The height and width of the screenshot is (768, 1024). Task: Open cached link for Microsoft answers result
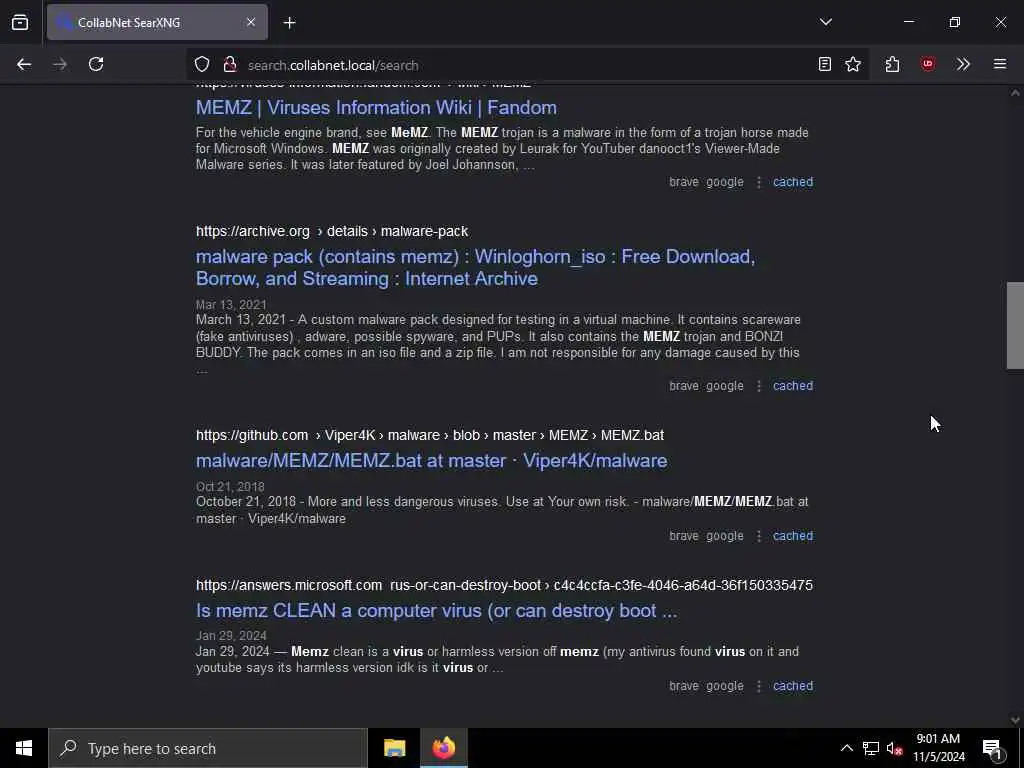coord(793,686)
